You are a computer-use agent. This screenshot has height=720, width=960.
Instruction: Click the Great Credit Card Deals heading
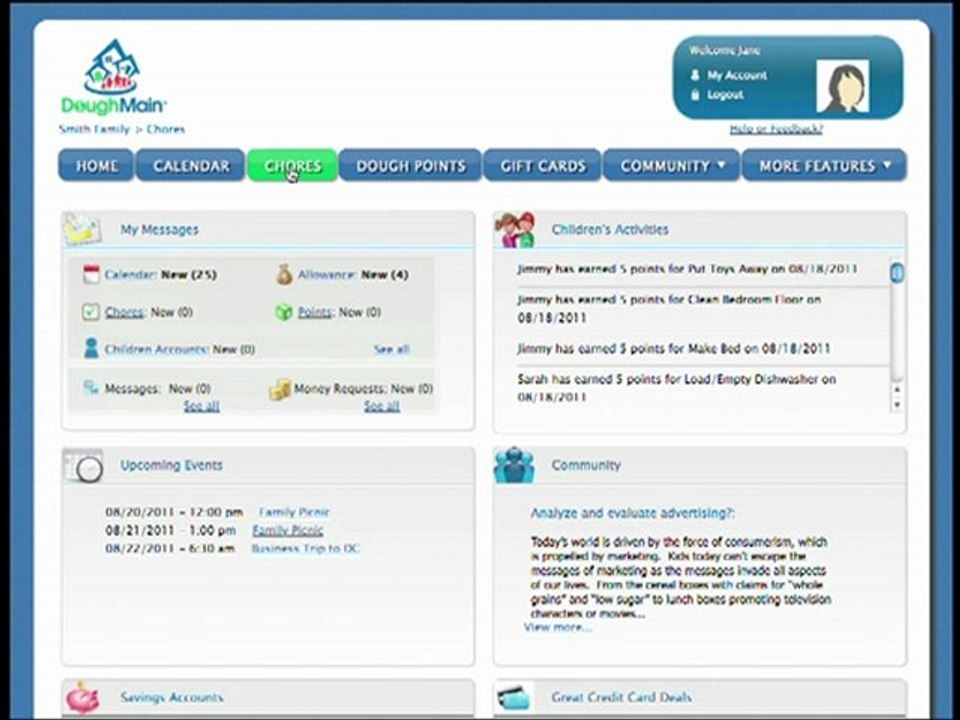(621, 697)
